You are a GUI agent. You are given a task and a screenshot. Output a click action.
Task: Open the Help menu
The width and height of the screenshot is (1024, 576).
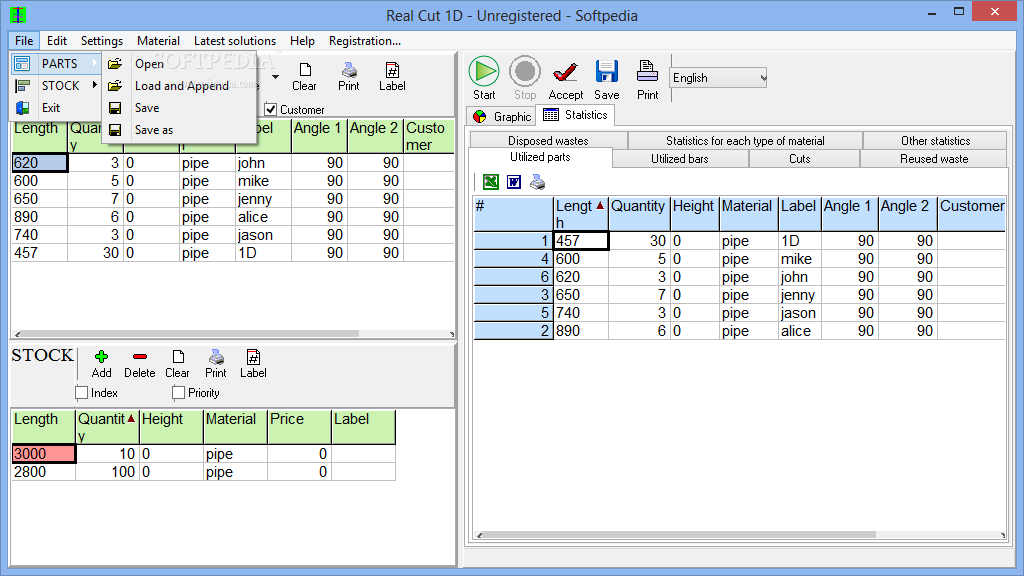302,40
